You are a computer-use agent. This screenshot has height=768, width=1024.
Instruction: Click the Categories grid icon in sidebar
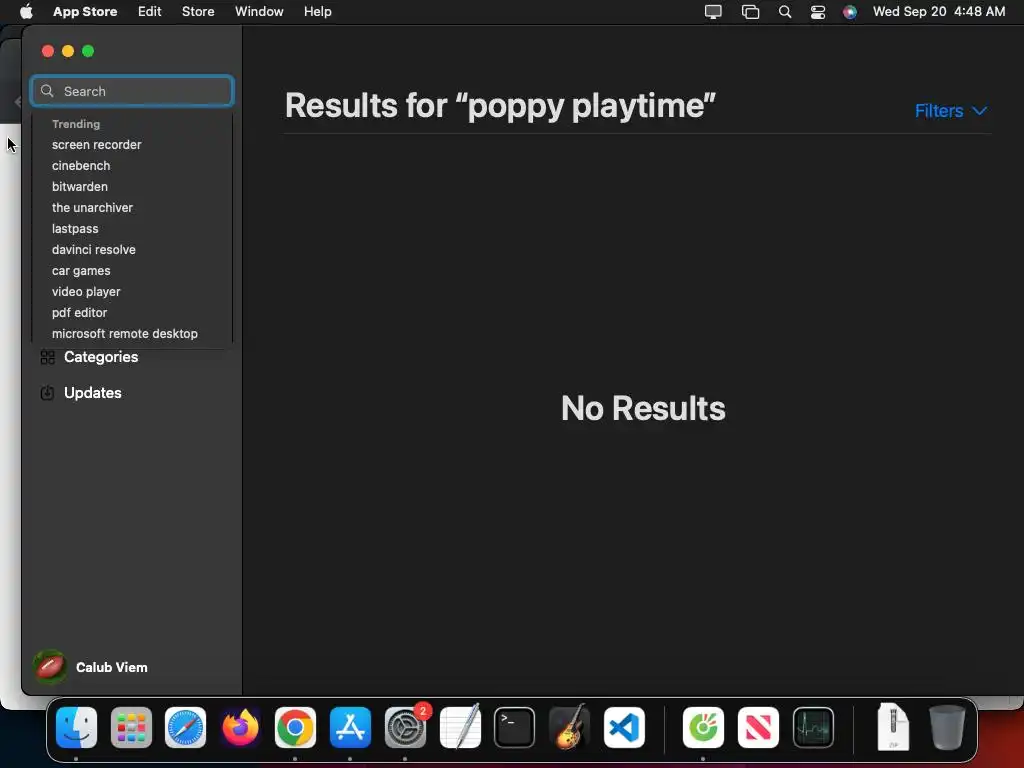(x=47, y=357)
